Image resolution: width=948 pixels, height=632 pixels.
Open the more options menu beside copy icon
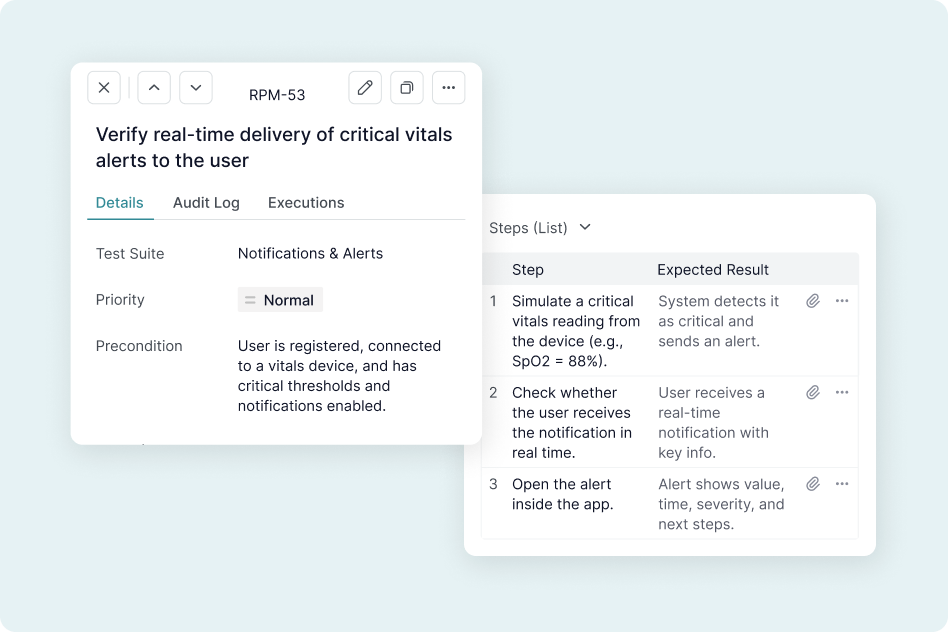449,88
